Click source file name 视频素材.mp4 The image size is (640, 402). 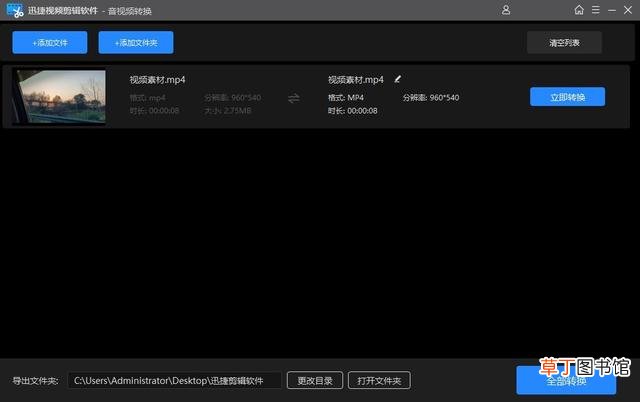tap(157, 80)
